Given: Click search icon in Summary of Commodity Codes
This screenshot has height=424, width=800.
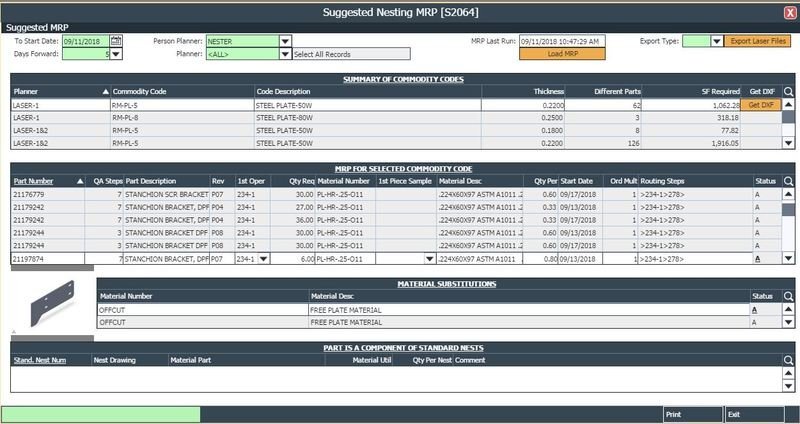Looking at the screenshot, I should tap(788, 91).
